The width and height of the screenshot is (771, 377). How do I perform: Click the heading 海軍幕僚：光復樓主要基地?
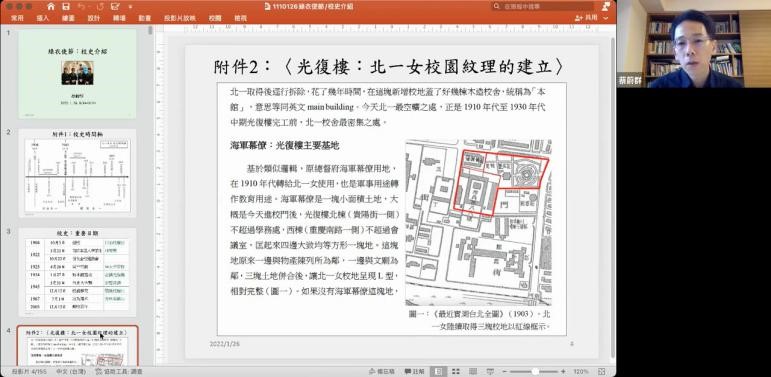coord(285,145)
